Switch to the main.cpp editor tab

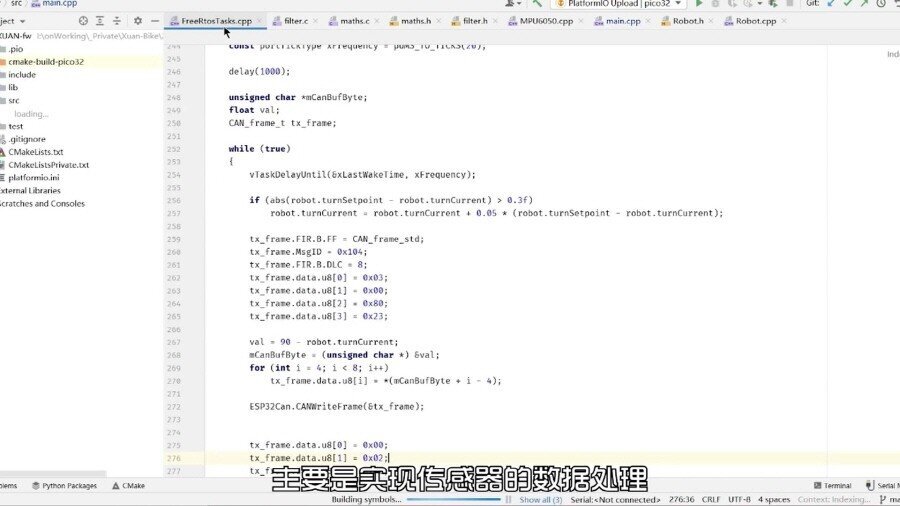[x=622, y=21]
